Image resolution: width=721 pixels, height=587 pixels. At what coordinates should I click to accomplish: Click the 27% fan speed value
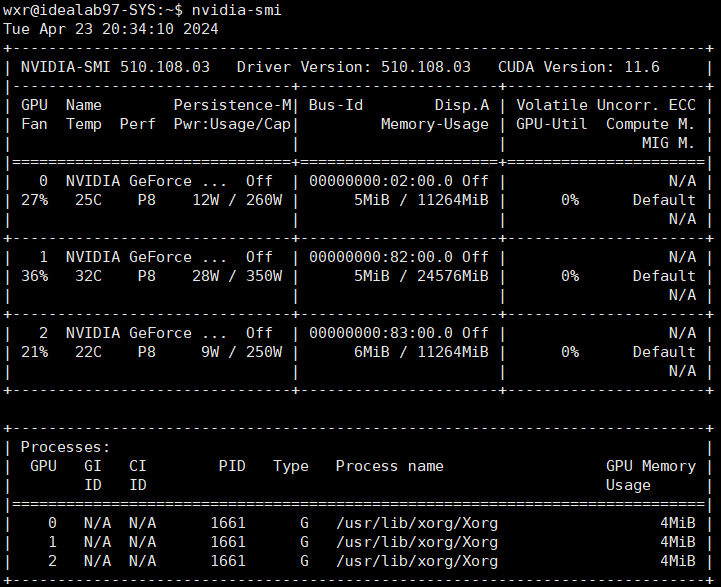click(x=34, y=200)
